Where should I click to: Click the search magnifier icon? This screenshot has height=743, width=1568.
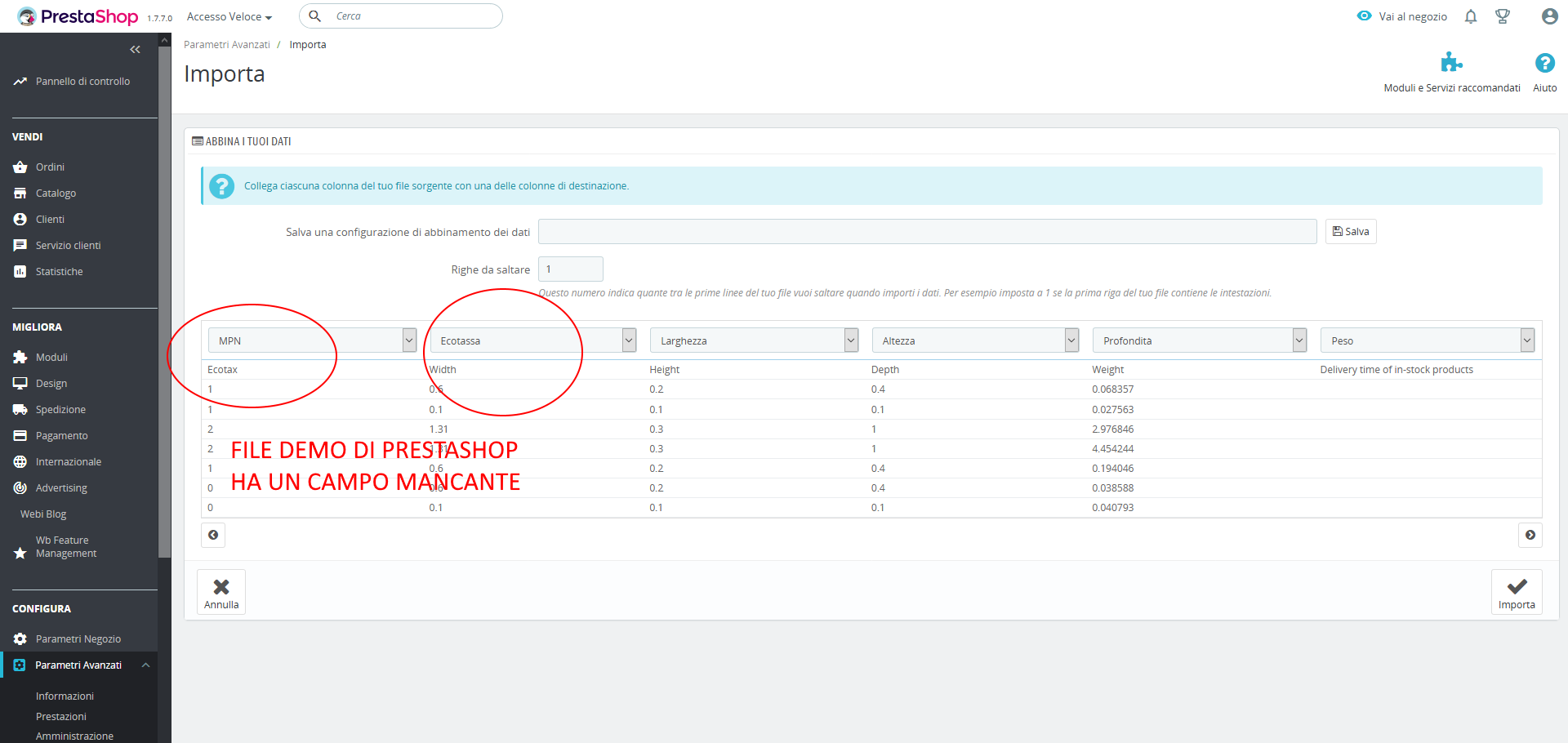pyautogui.click(x=314, y=16)
